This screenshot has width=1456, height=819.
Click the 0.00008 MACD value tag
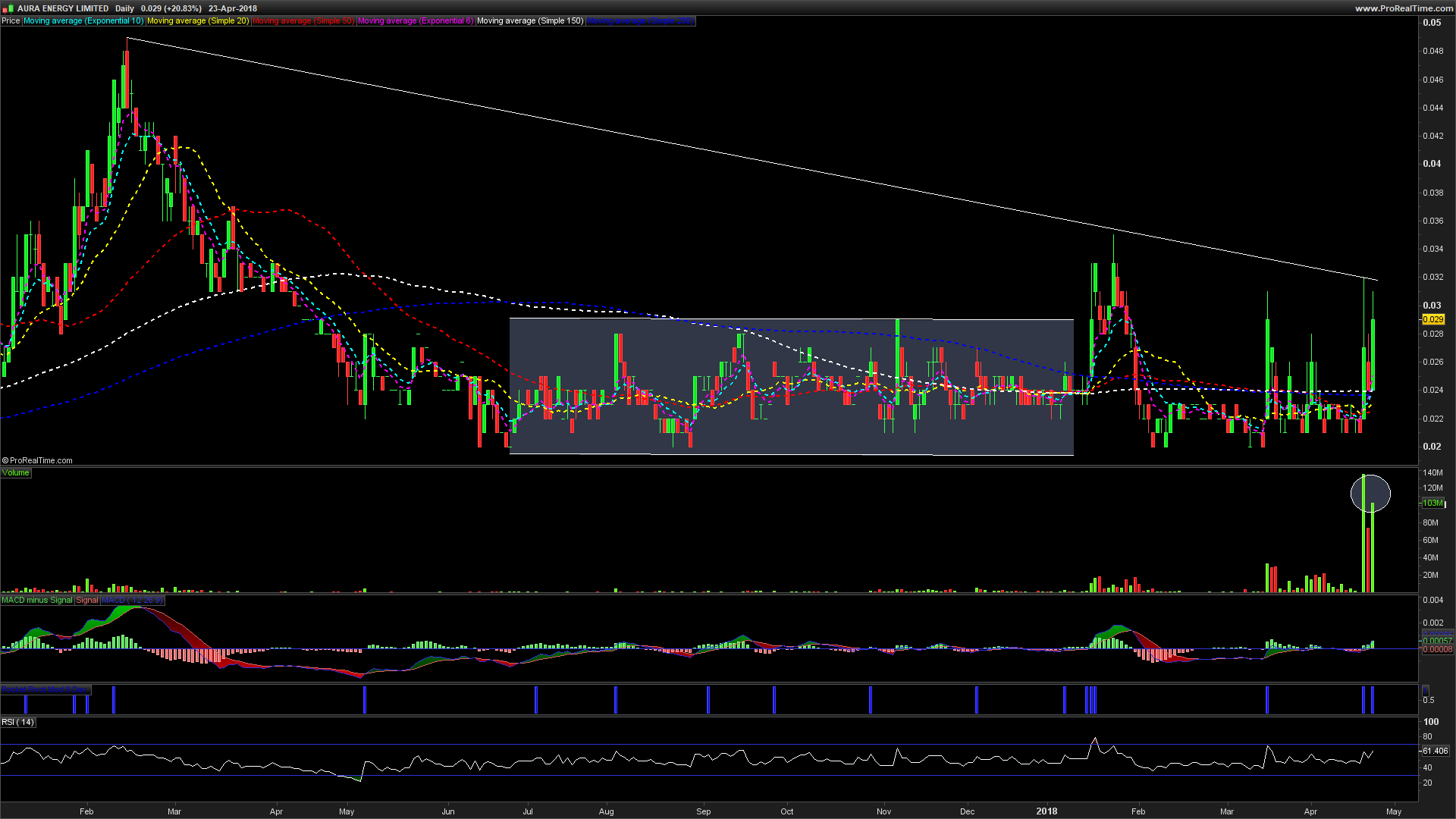pos(1437,650)
